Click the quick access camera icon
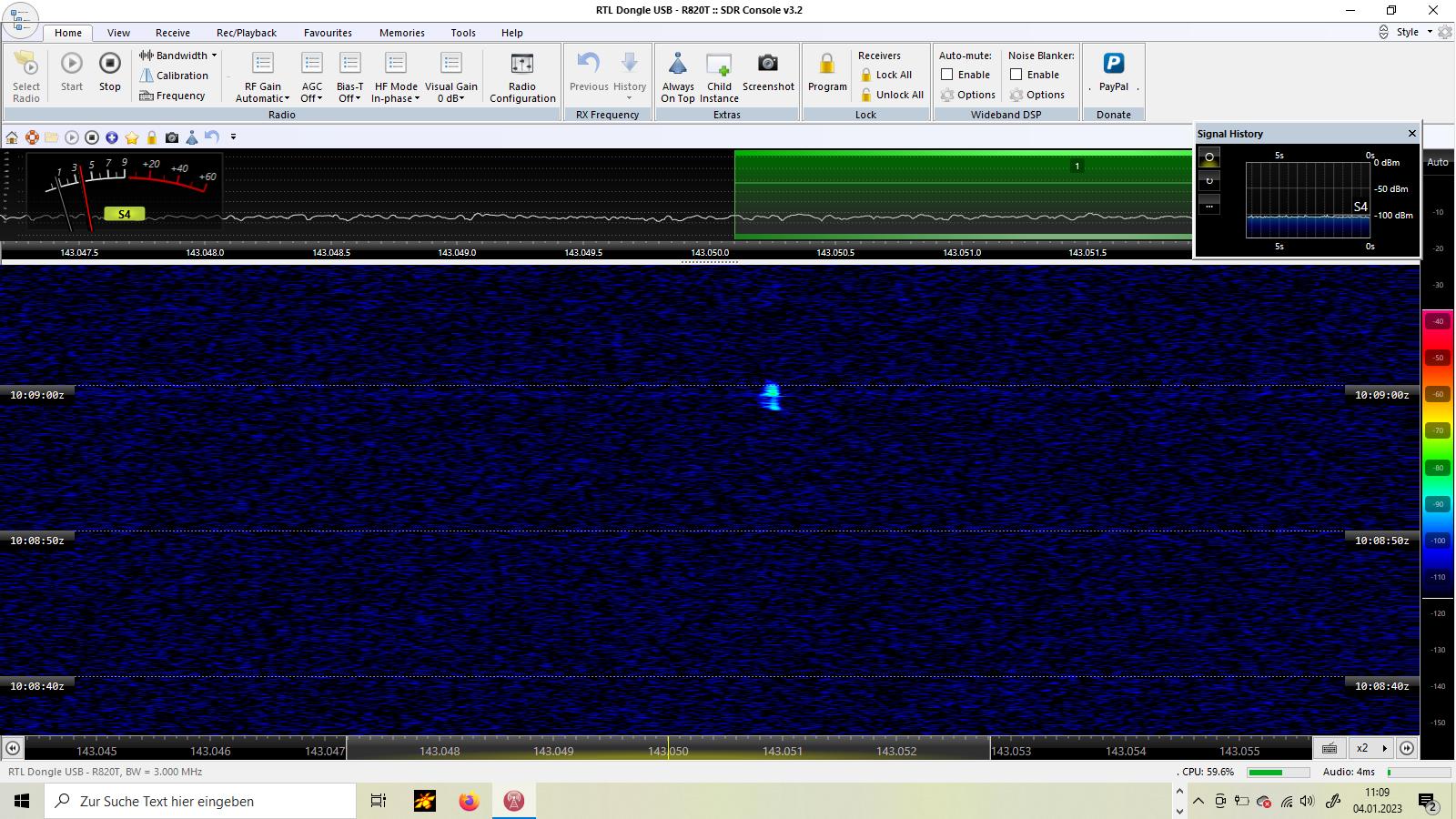Image resolution: width=1456 pixels, height=819 pixels. pyautogui.click(x=172, y=137)
